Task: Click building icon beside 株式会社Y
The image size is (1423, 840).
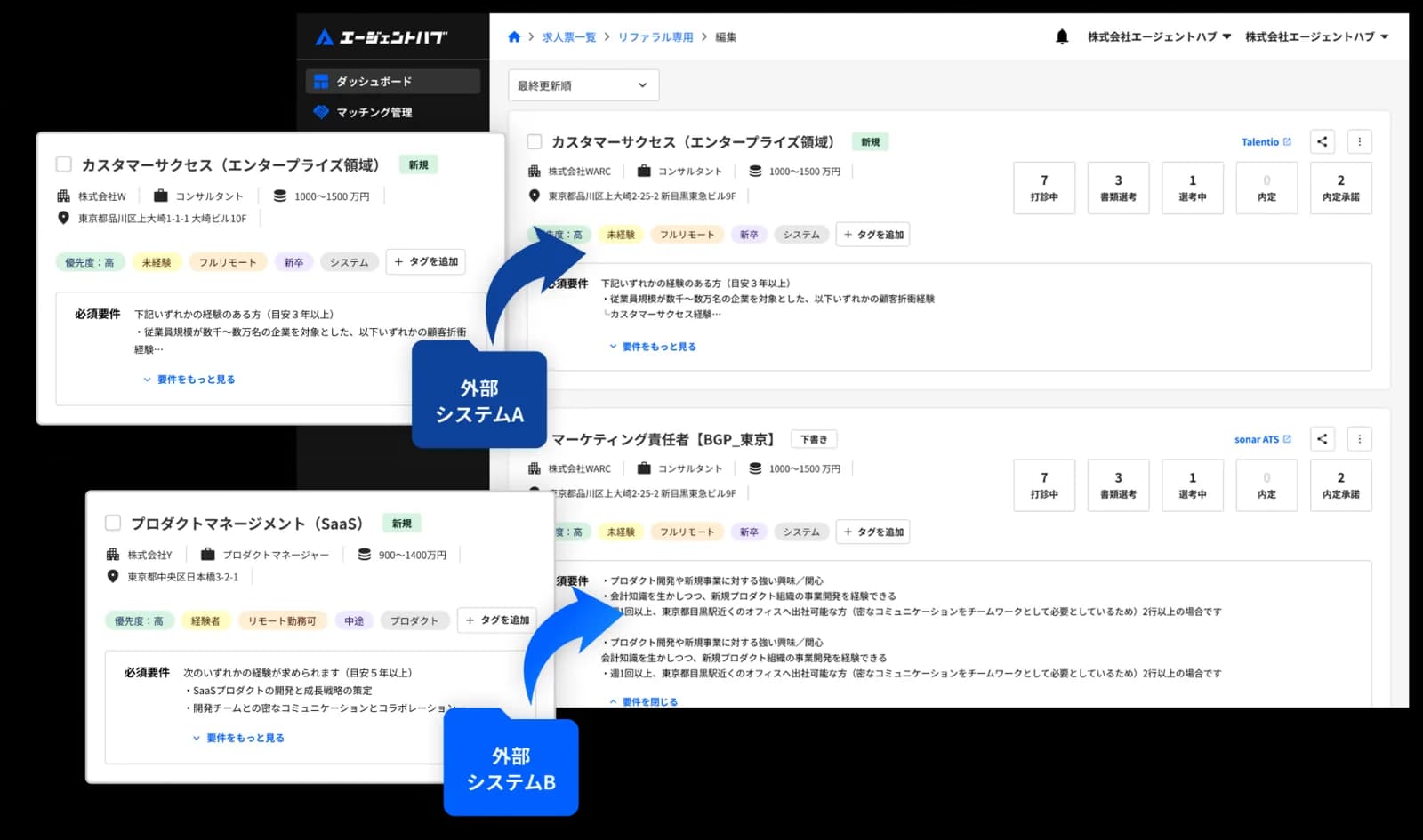Action: (x=113, y=555)
